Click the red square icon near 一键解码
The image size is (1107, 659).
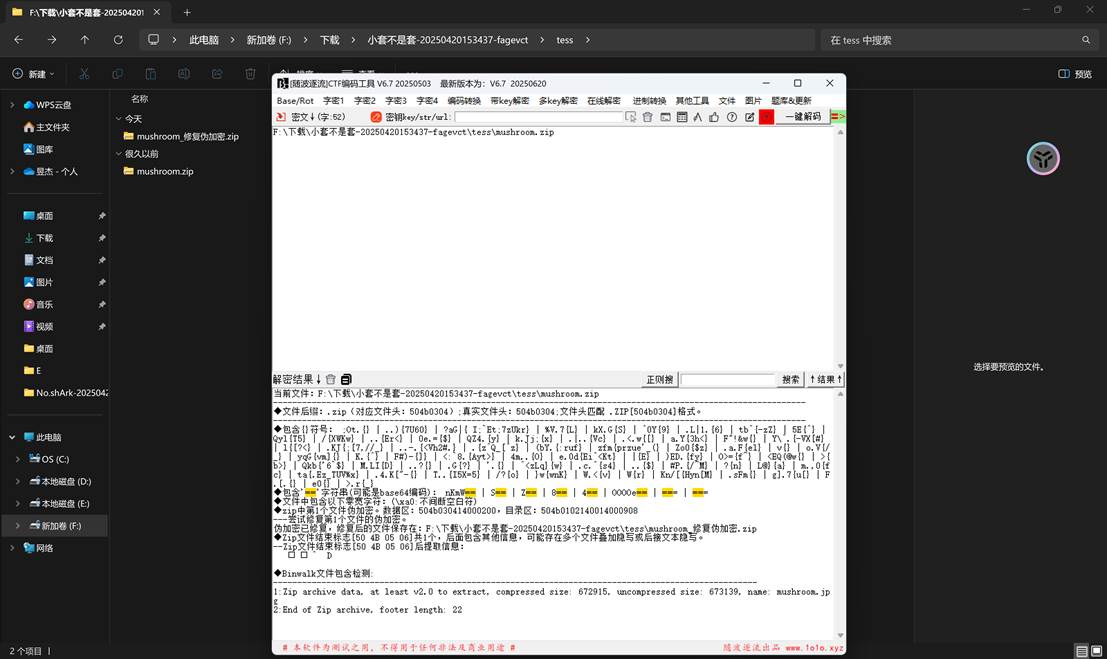coord(765,117)
